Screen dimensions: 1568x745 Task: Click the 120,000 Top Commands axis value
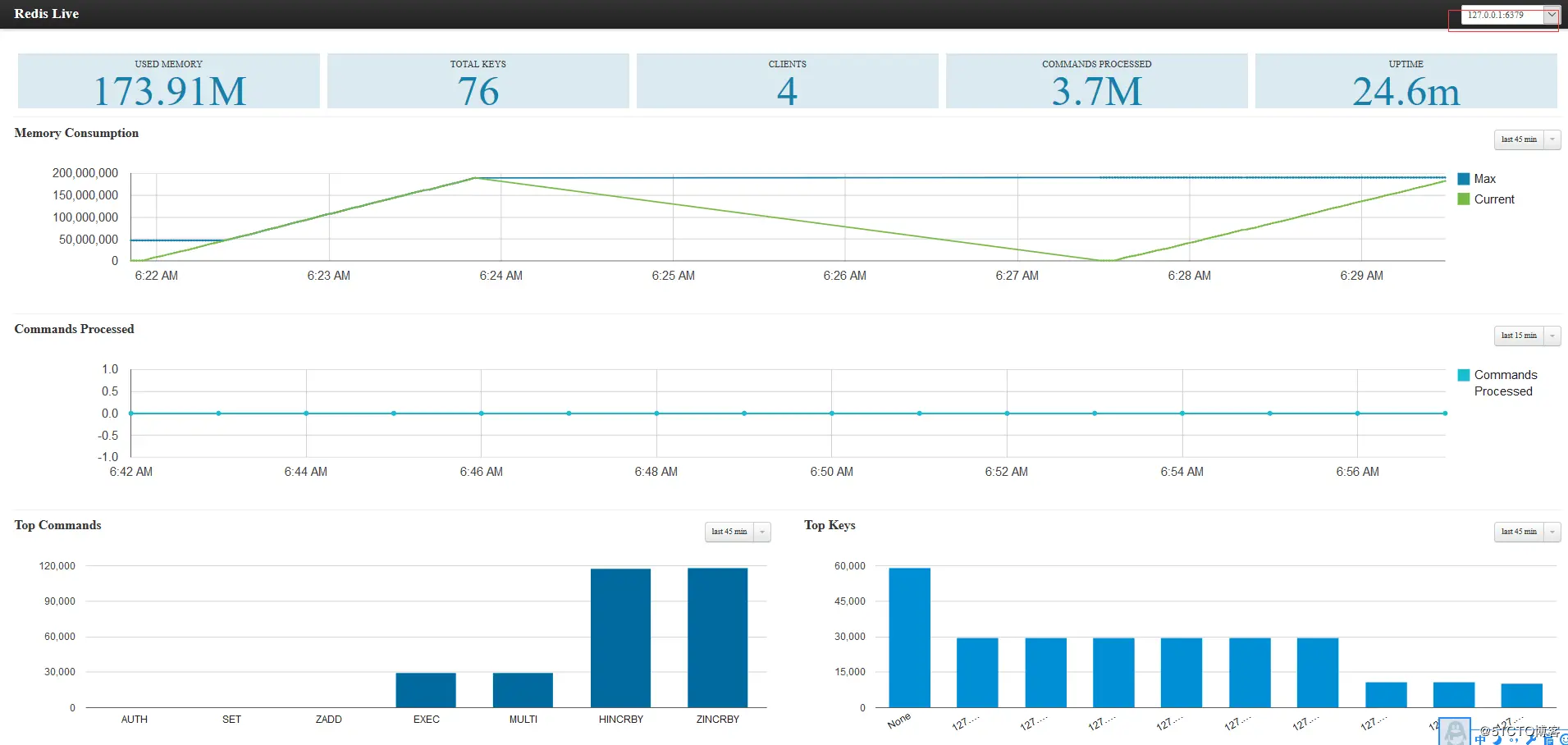[57, 566]
